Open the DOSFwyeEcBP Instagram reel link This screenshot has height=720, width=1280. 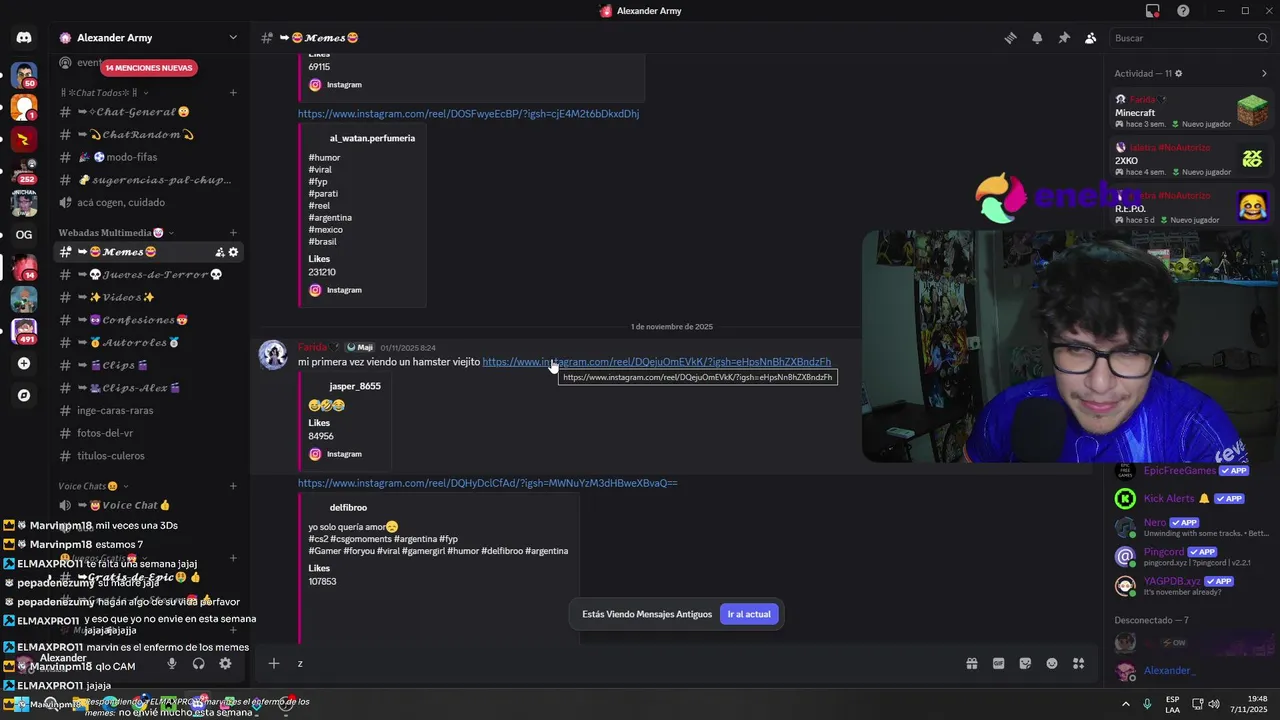tap(468, 114)
